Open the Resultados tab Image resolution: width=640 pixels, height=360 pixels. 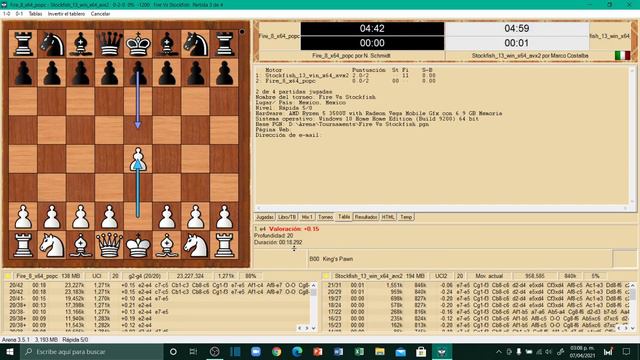(366, 217)
